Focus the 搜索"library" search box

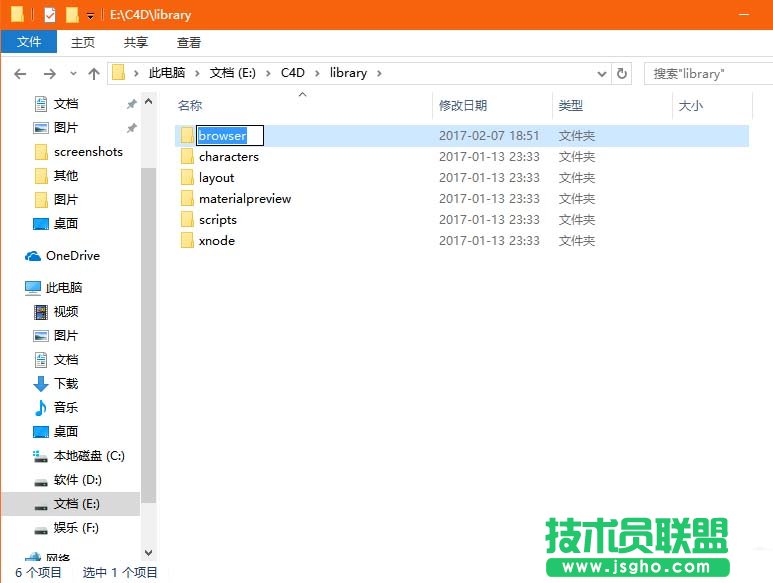[x=708, y=74]
